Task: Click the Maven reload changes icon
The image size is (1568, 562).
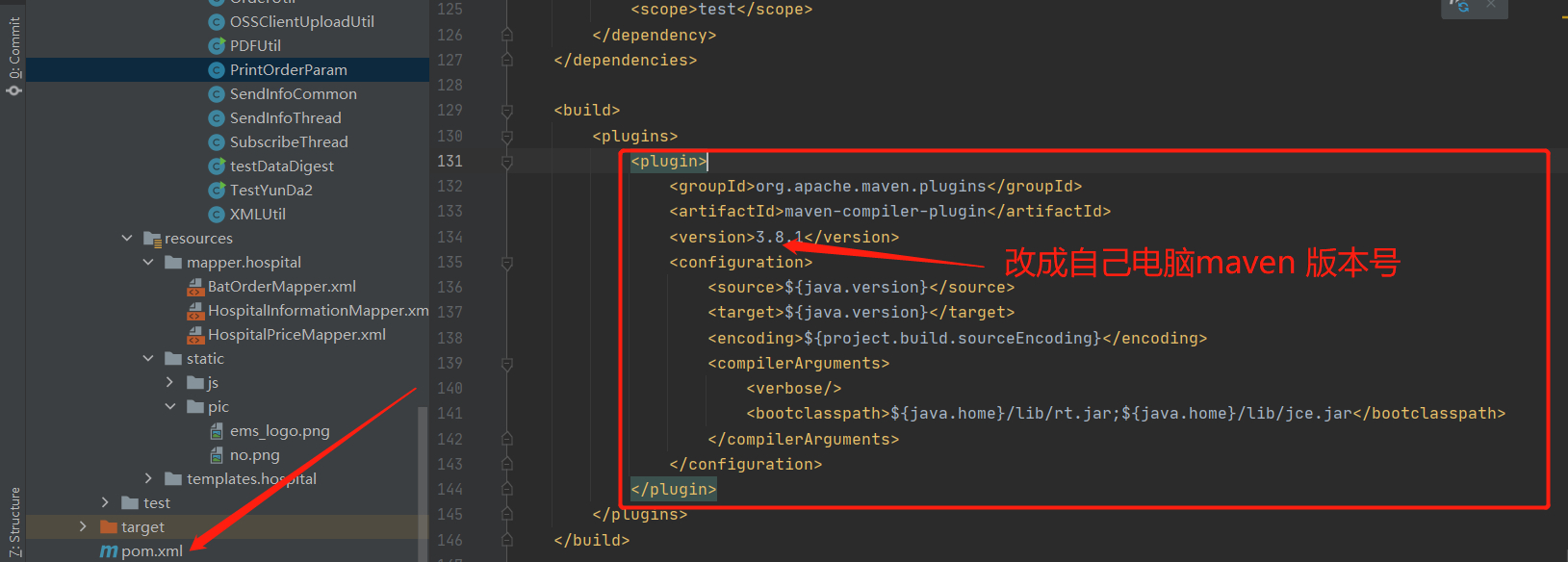Action: pyautogui.click(x=1460, y=6)
